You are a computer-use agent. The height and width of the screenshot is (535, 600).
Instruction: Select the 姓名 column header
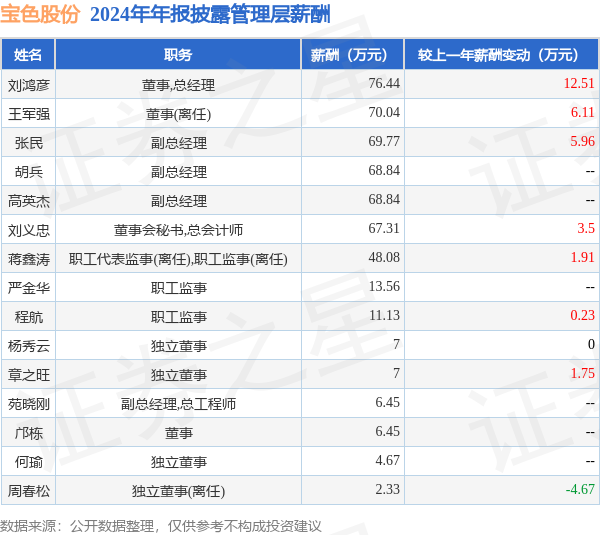(x=28, y=55)
